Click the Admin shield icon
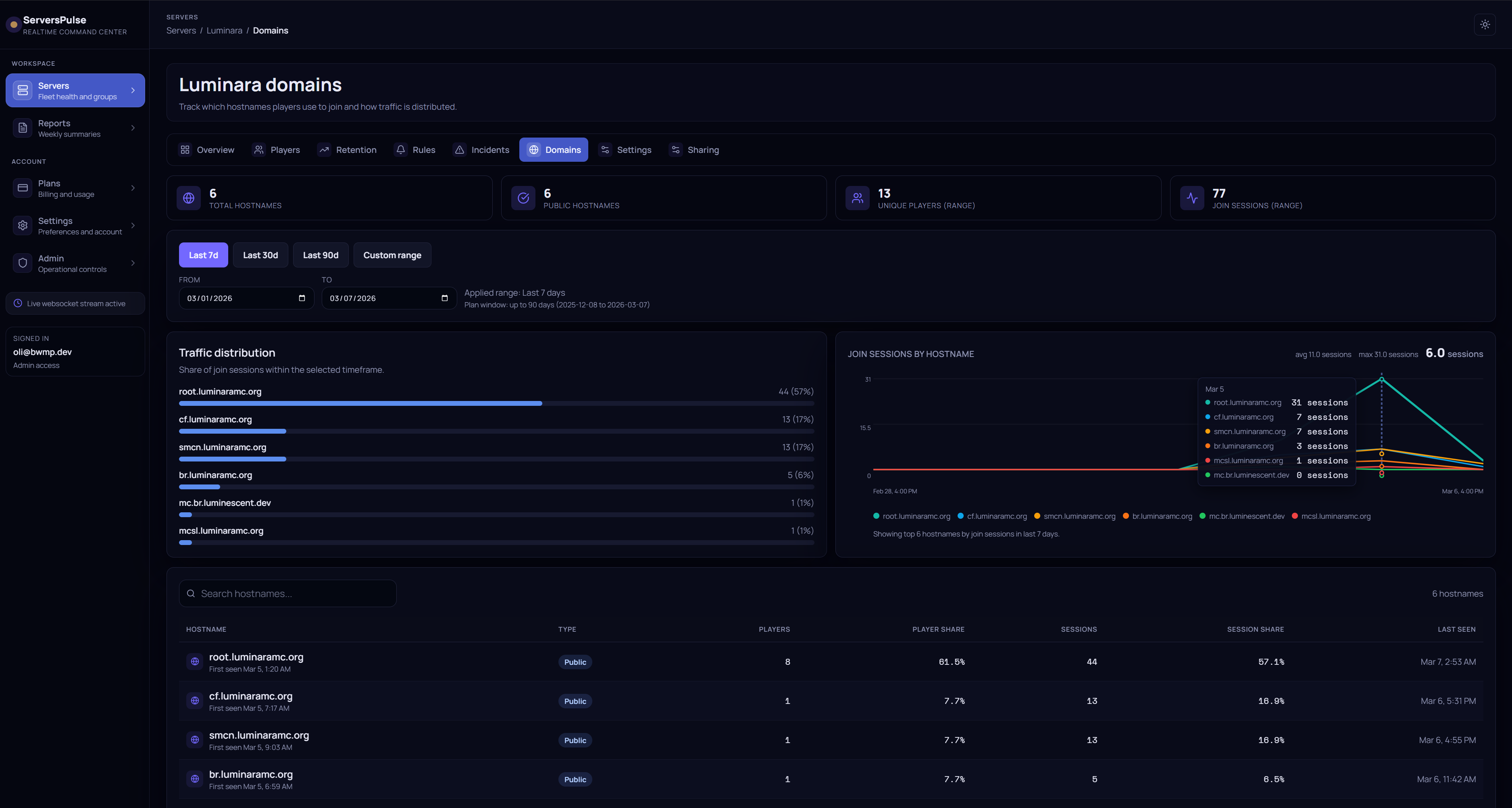 23,263
